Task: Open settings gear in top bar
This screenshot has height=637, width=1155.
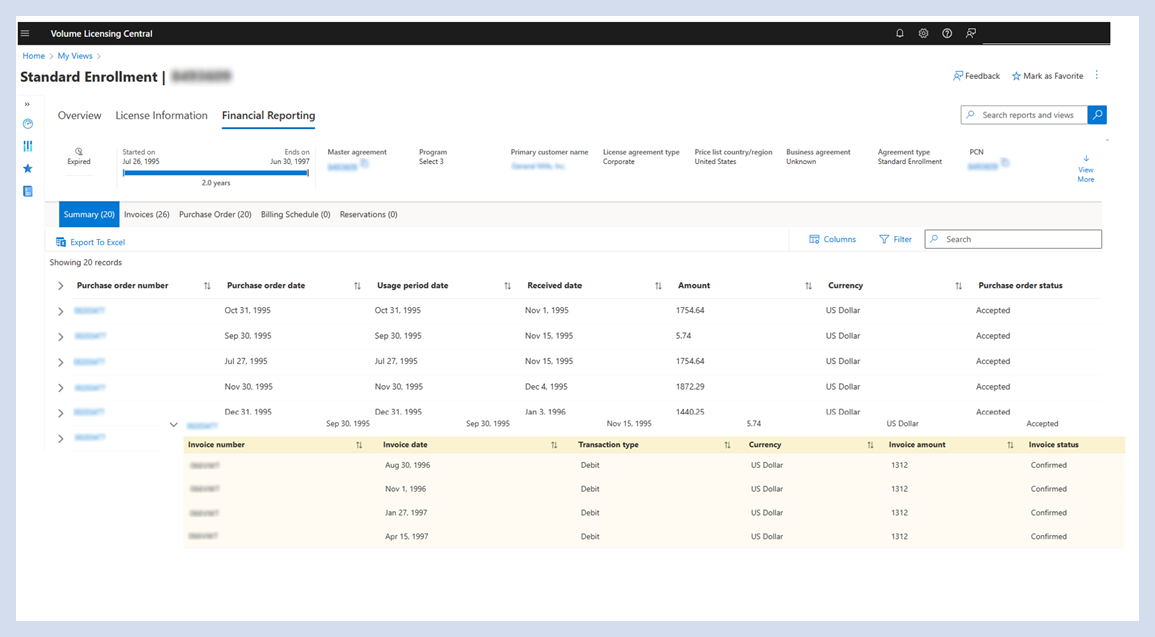Action: click(x=923, y=33)
